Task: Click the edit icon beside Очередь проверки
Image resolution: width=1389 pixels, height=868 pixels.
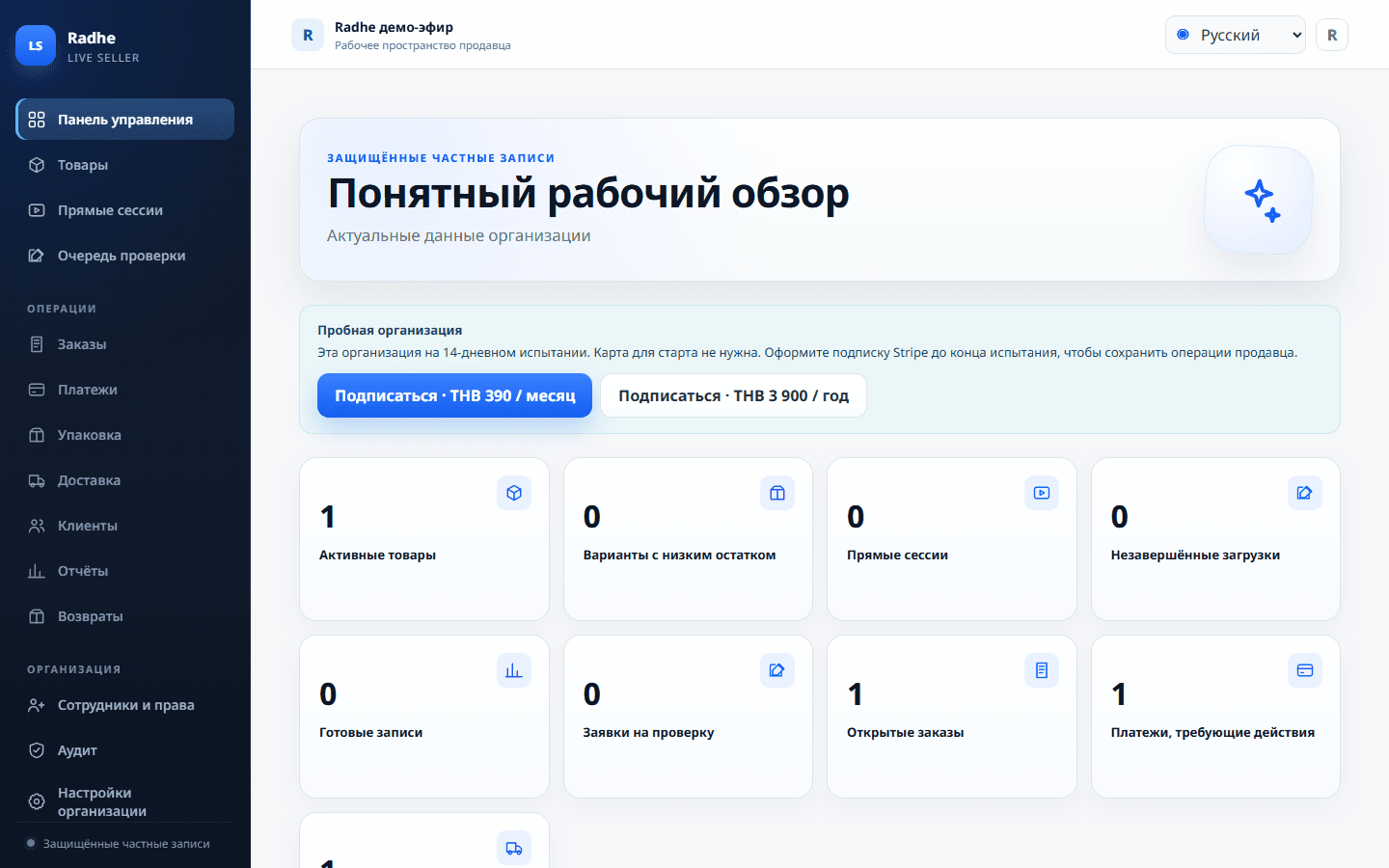Action: tap(37, 256)
